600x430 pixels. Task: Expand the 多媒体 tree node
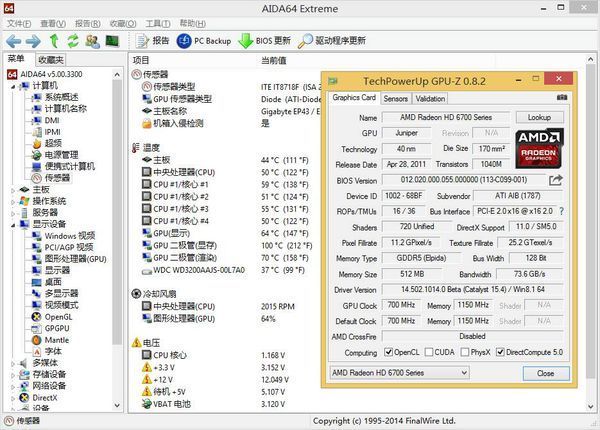[x=13, y=363]
